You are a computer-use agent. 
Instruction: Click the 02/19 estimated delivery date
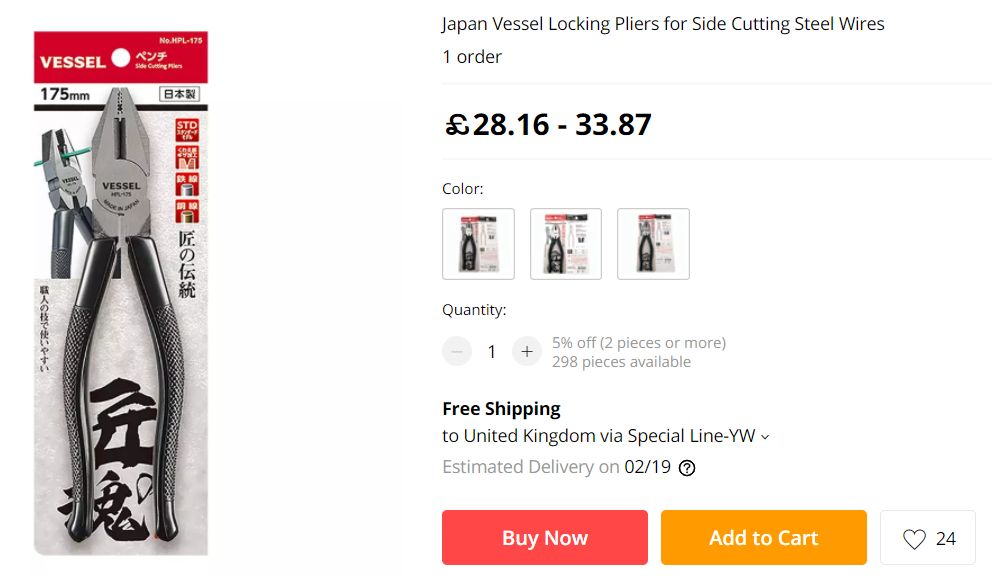[647, 467]
